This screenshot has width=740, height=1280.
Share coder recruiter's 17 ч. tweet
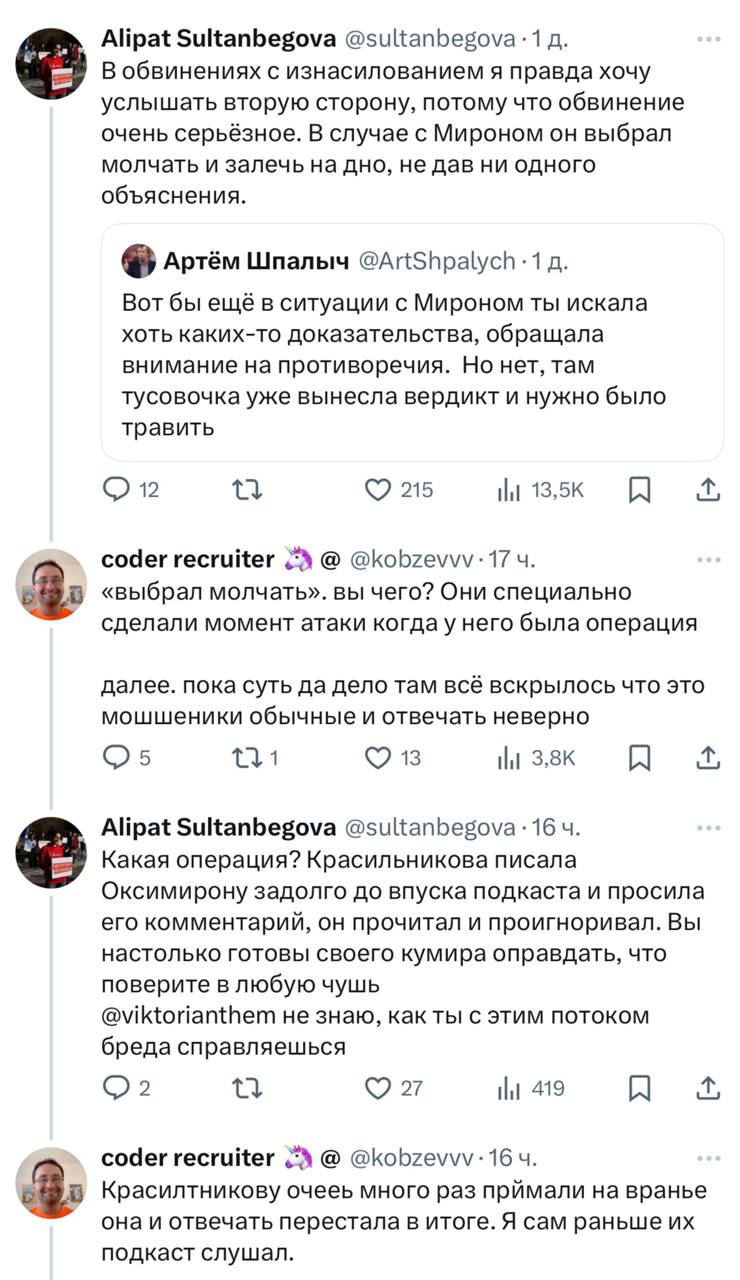coord(707,758)
